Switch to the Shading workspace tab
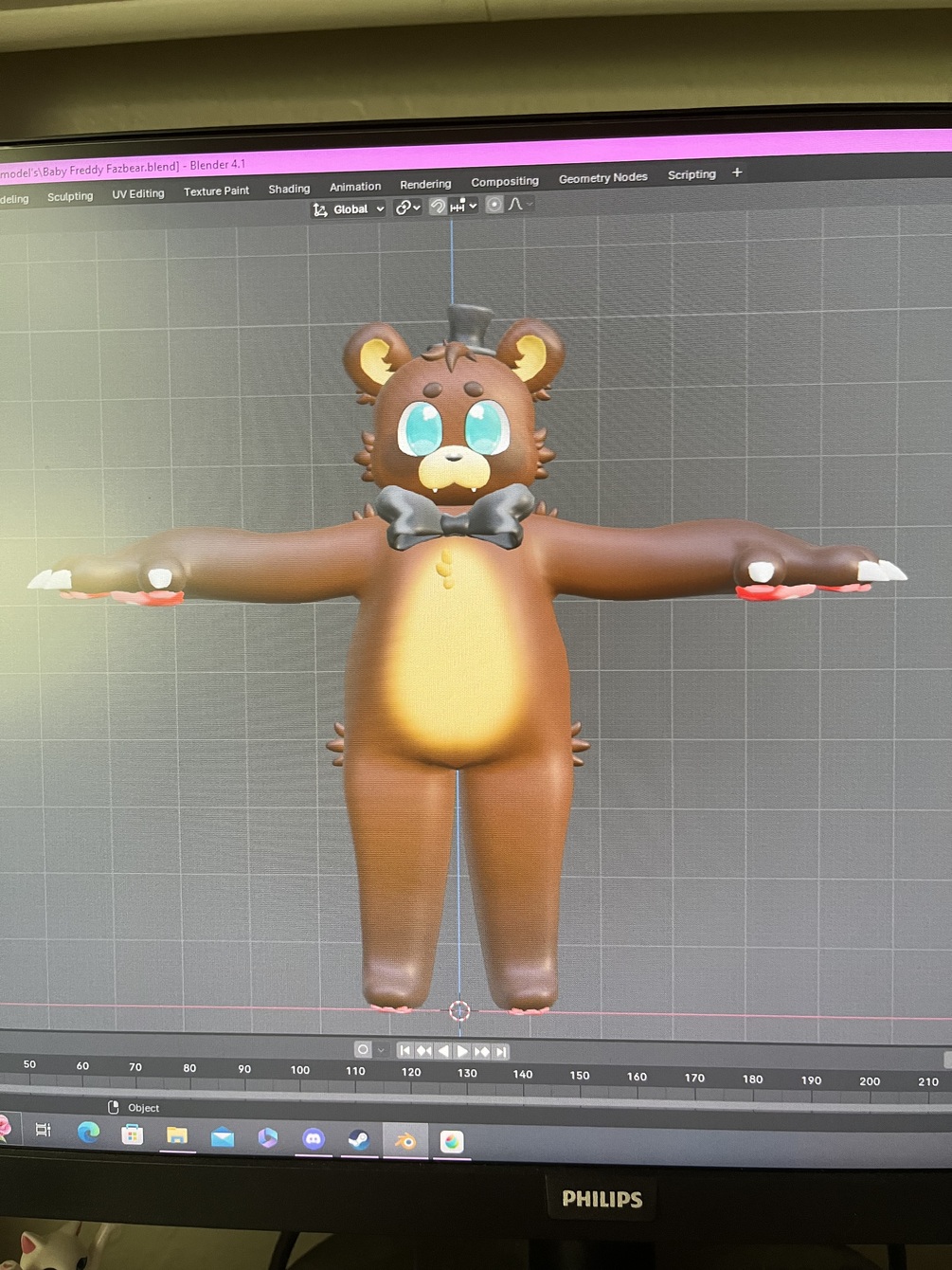952x1270 pixels. point(289,189)
